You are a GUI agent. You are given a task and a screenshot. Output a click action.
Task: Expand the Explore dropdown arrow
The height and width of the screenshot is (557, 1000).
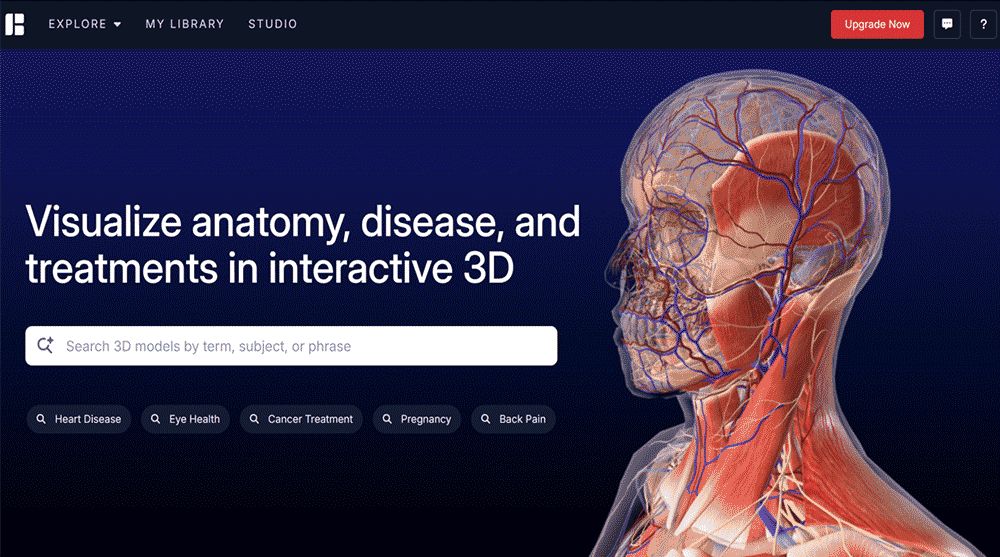point(117,24)
